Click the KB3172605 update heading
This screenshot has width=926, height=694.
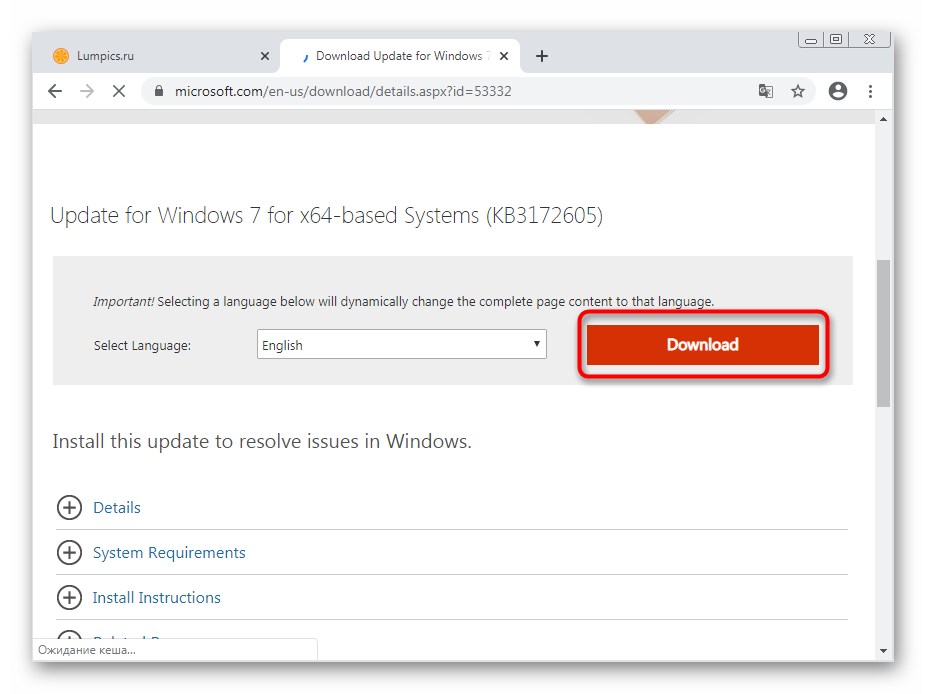pos(327,216)
